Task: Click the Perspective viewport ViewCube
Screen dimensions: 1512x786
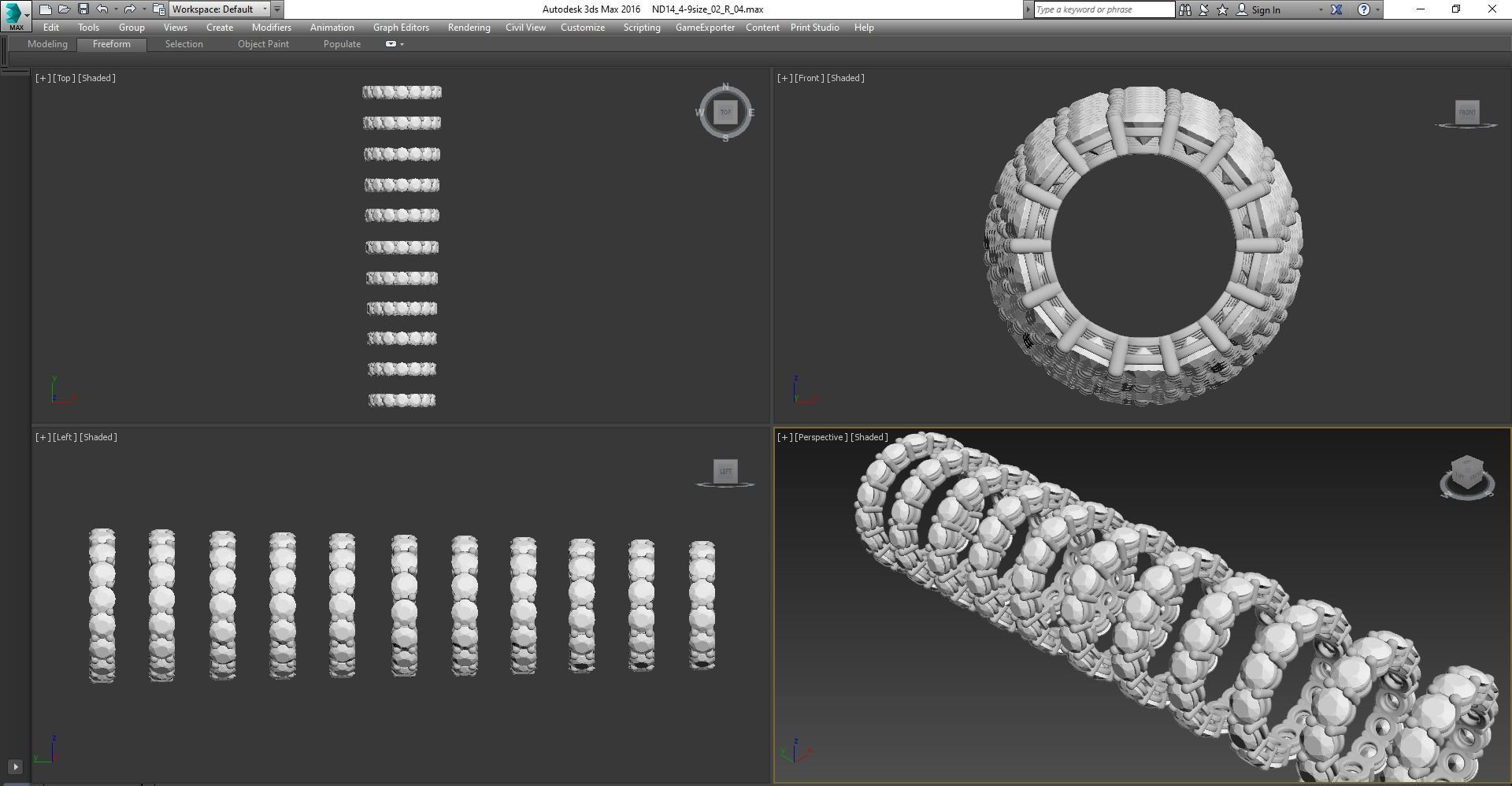Action: pyautogui.click(x=1466, y=473)
